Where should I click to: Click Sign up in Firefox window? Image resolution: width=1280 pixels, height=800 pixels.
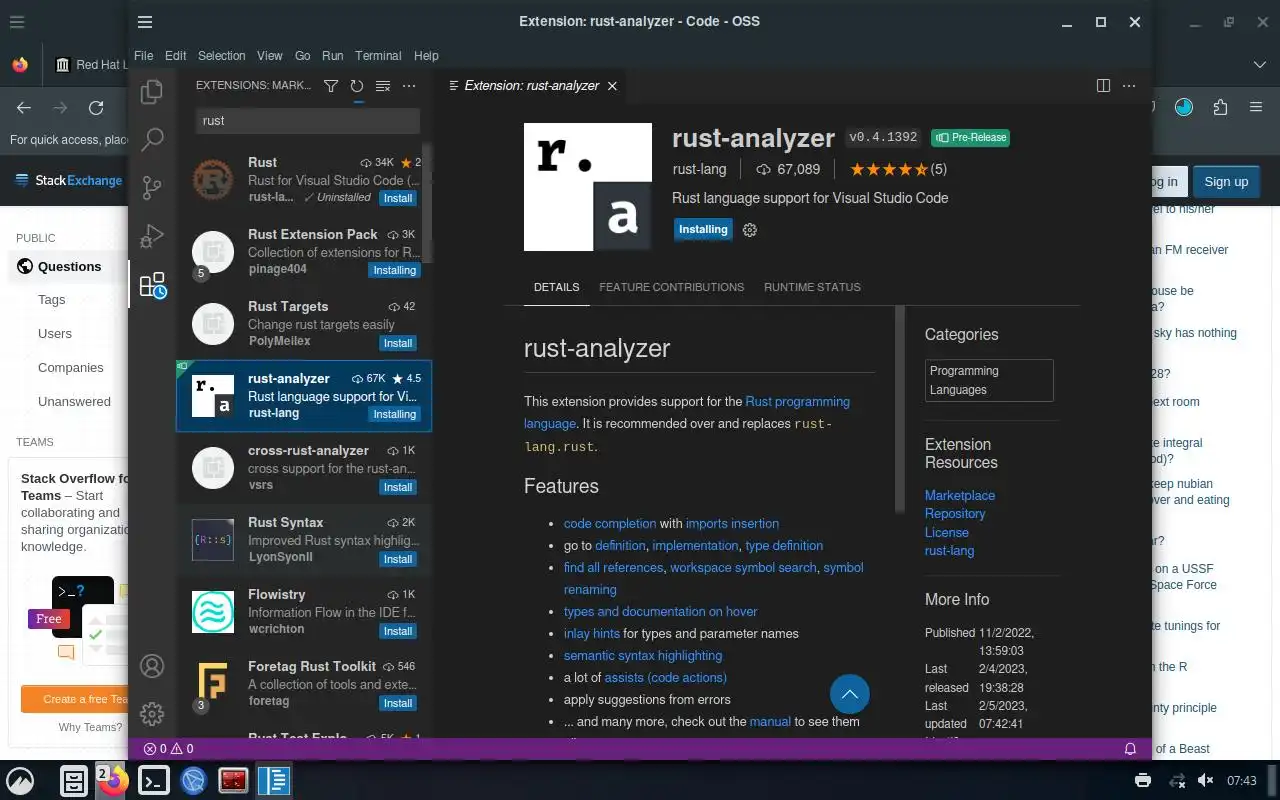tap(1226, 181)
